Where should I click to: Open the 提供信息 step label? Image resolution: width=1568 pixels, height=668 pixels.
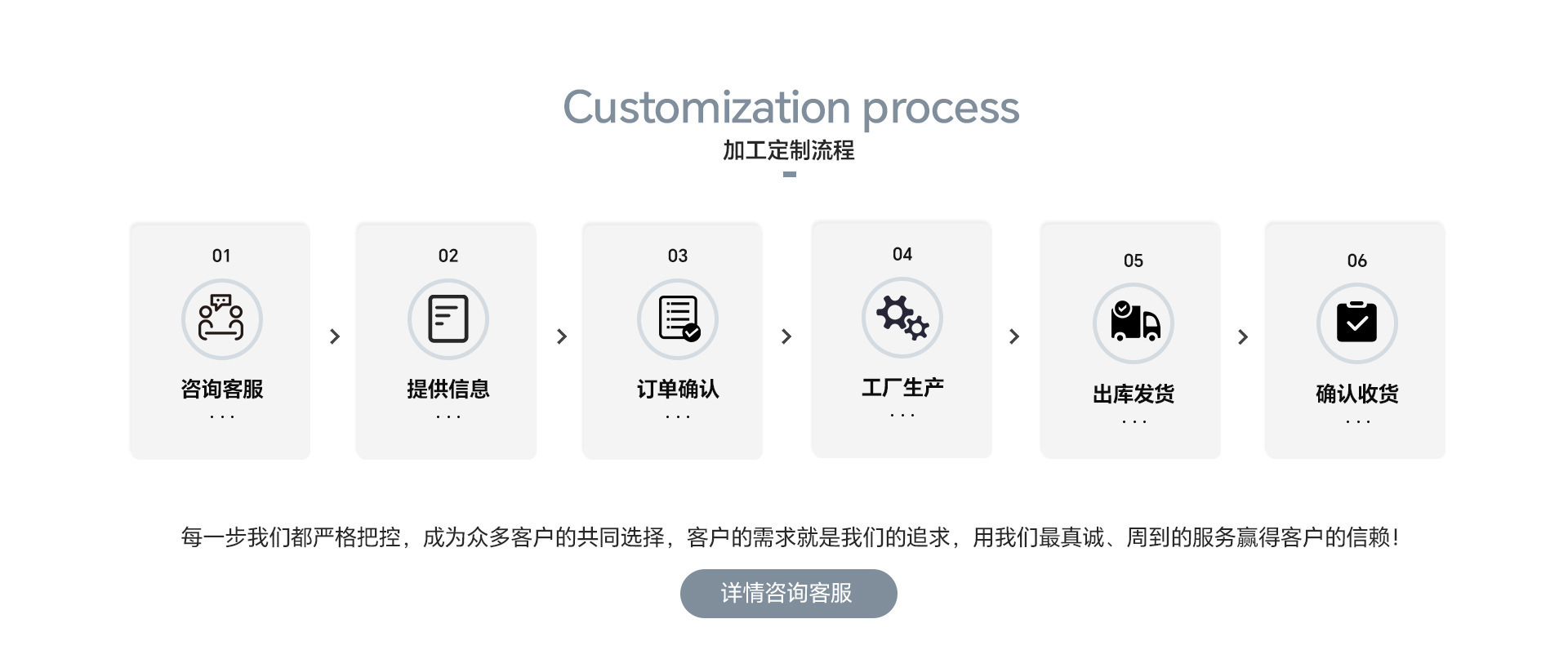click(x=448, y=389)
